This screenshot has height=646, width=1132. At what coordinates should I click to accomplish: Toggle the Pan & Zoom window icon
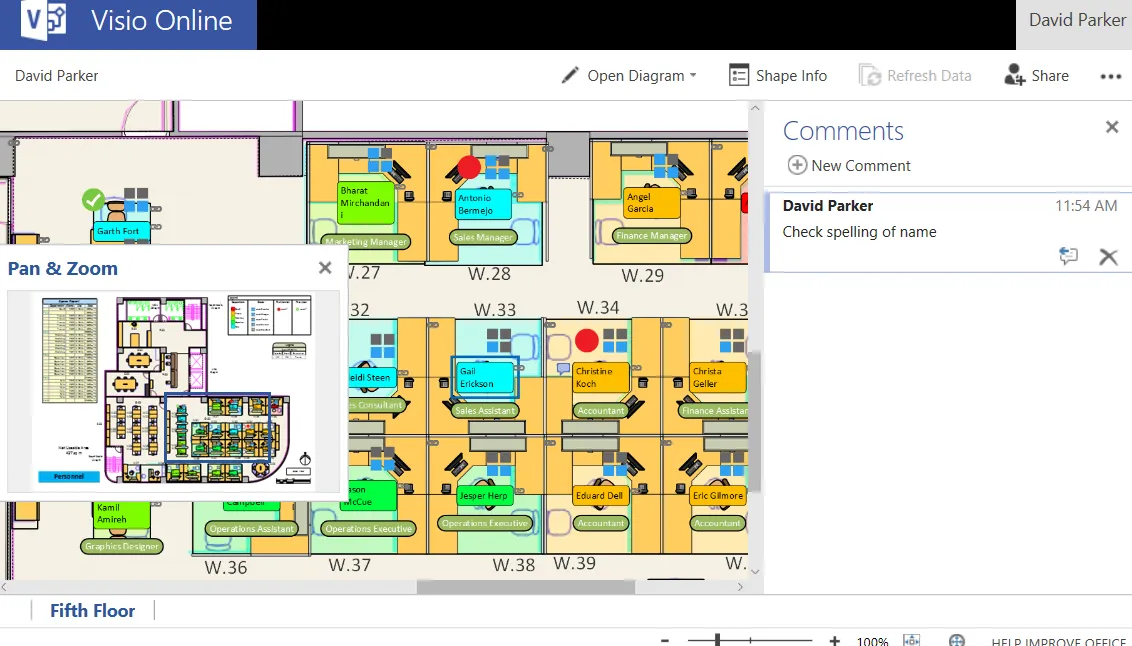957,640
